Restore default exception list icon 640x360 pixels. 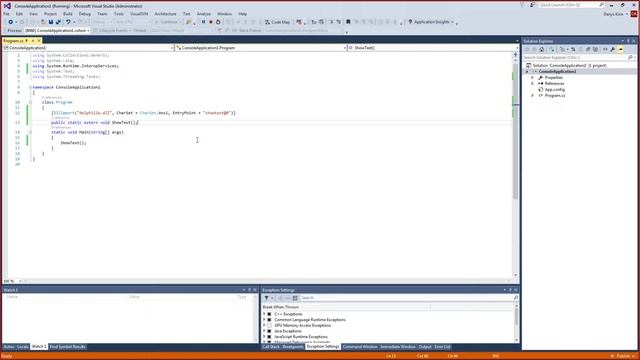(295, 298)
